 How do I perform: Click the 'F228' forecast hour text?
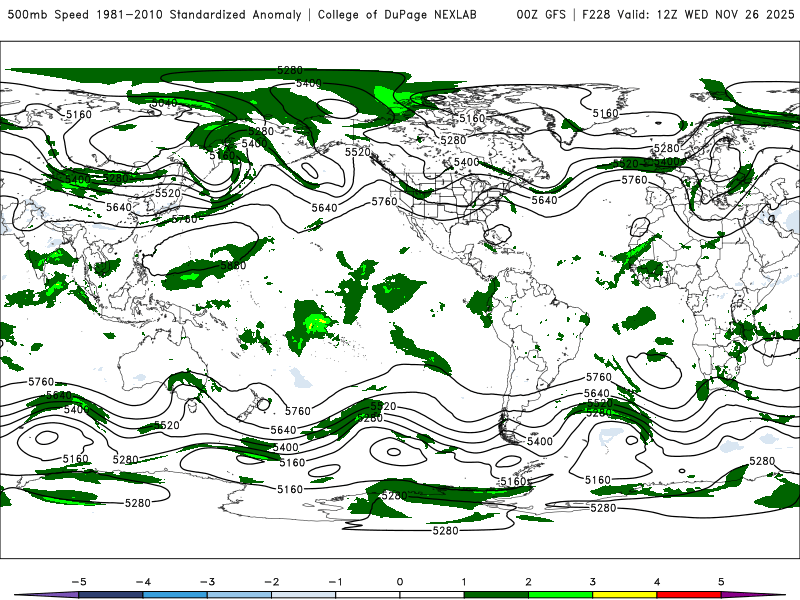click(x=596, y=14)
